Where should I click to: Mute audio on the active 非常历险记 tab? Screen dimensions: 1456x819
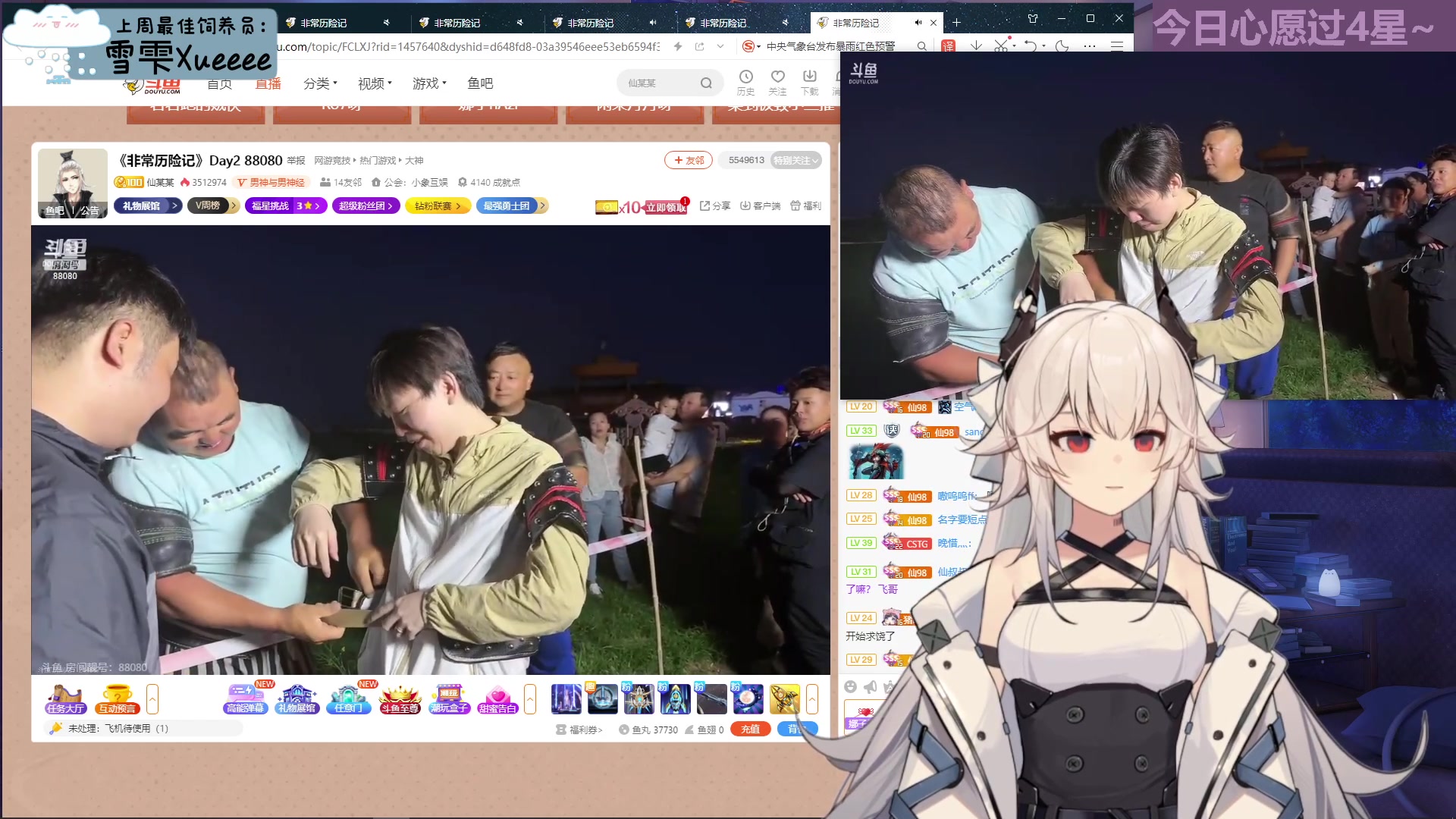pos(918,23)
